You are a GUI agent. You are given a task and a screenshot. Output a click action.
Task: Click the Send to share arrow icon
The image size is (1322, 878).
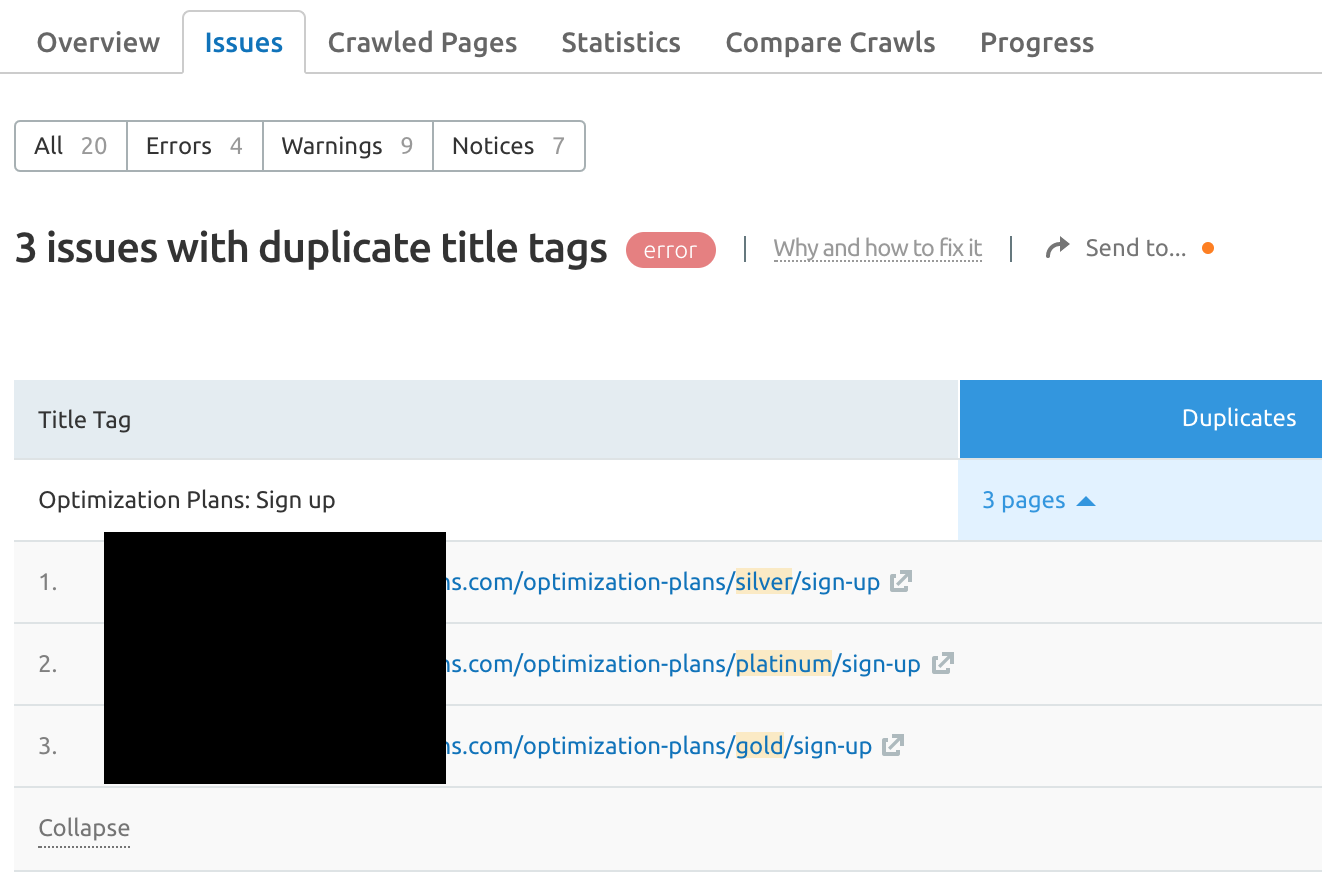tap(1057, 248)
